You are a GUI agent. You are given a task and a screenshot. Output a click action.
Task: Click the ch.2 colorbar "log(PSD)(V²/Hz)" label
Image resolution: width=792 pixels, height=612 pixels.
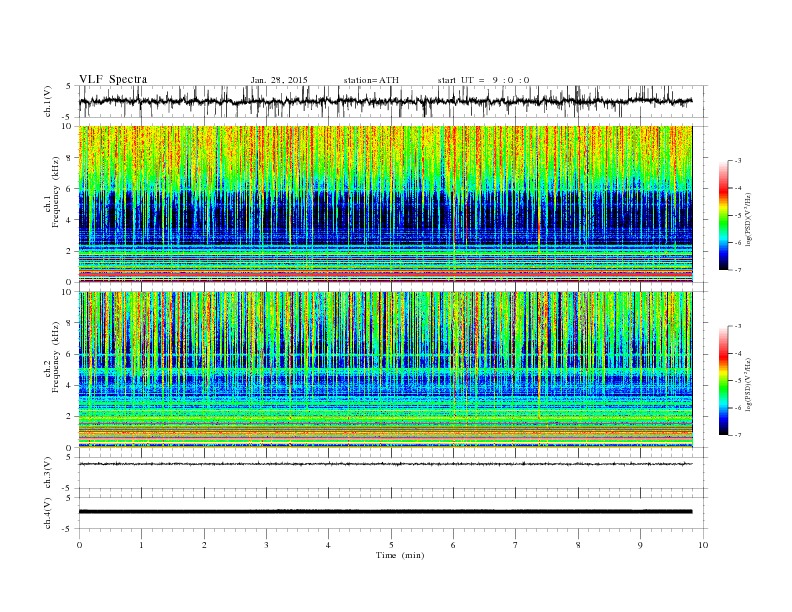(x=748, y=385)
